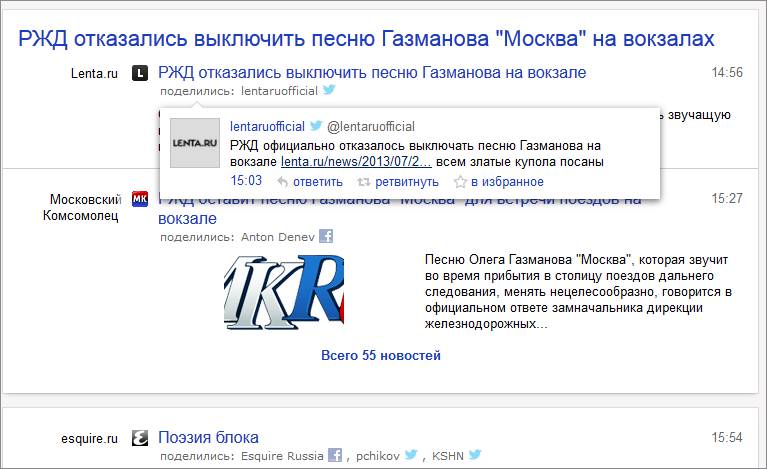Click "в избранное" in the tweet popup
767x469 pixels.
pos(507,182)
